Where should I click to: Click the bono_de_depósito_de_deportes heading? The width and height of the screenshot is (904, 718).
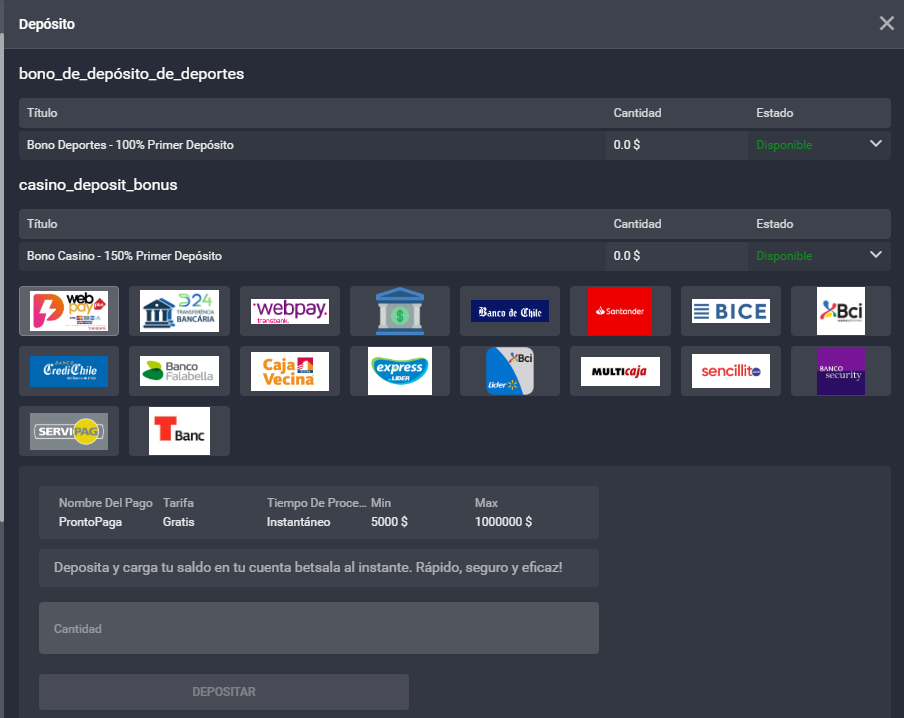[131, 74]
